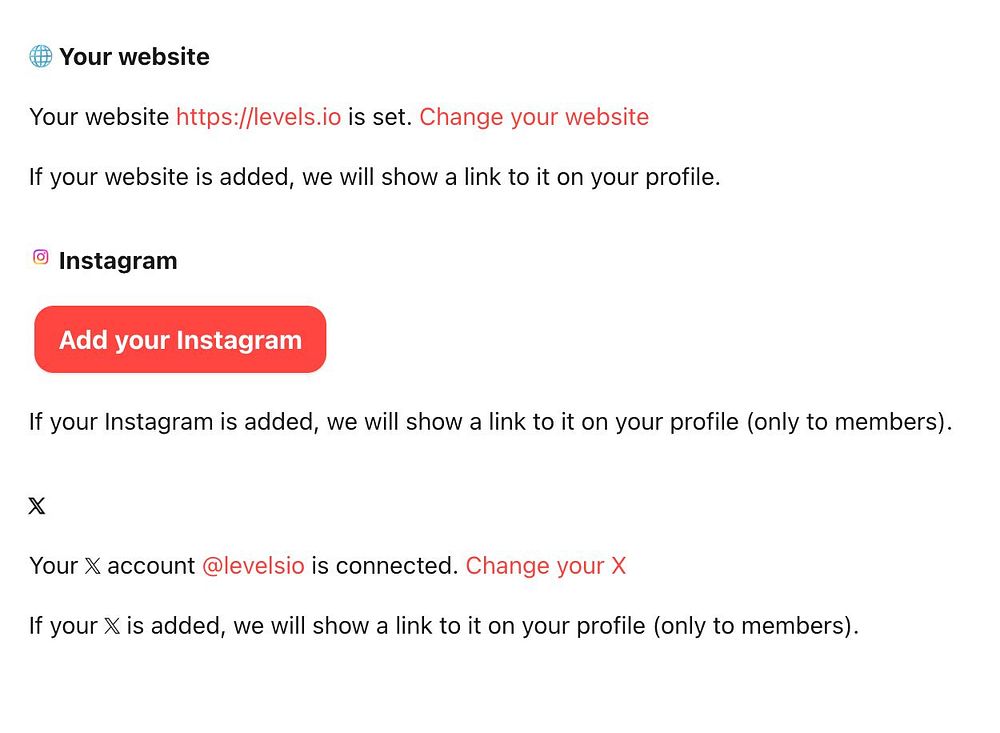
Task: Click the 'If your website is added' paragraph
Action: [374, 178]
